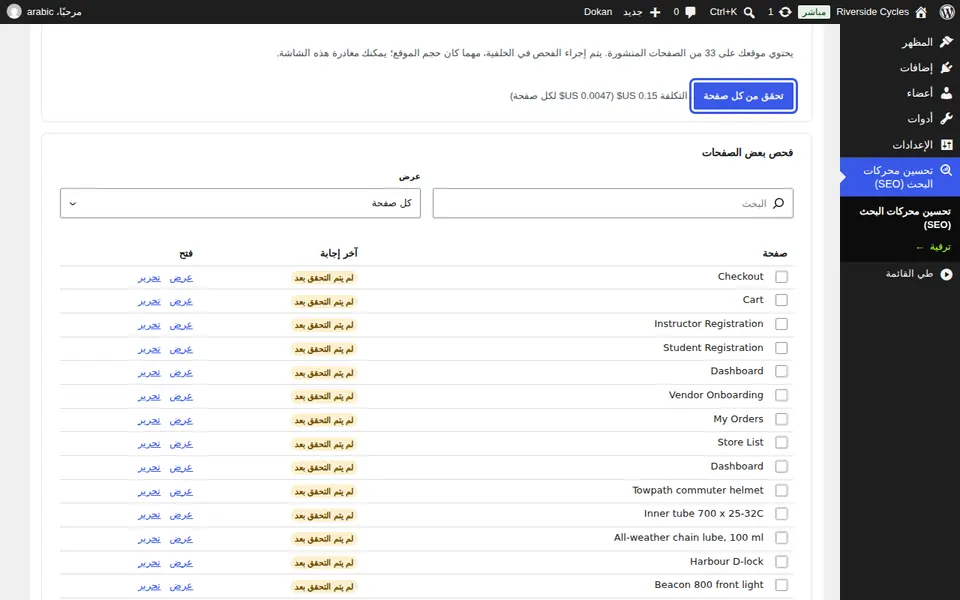The image size is (960, 600).
Task: Tick the Harbour D-lock checkbox
Action: tap(781, 562)
